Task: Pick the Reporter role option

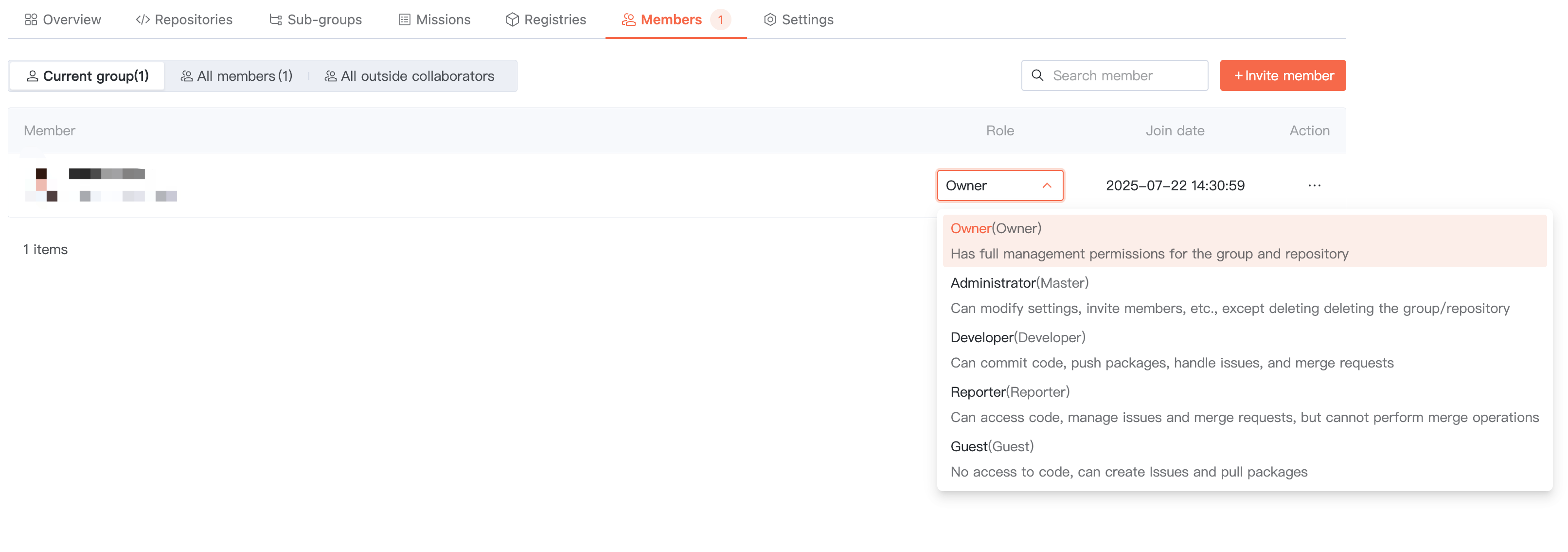Action: [1009, 392]
